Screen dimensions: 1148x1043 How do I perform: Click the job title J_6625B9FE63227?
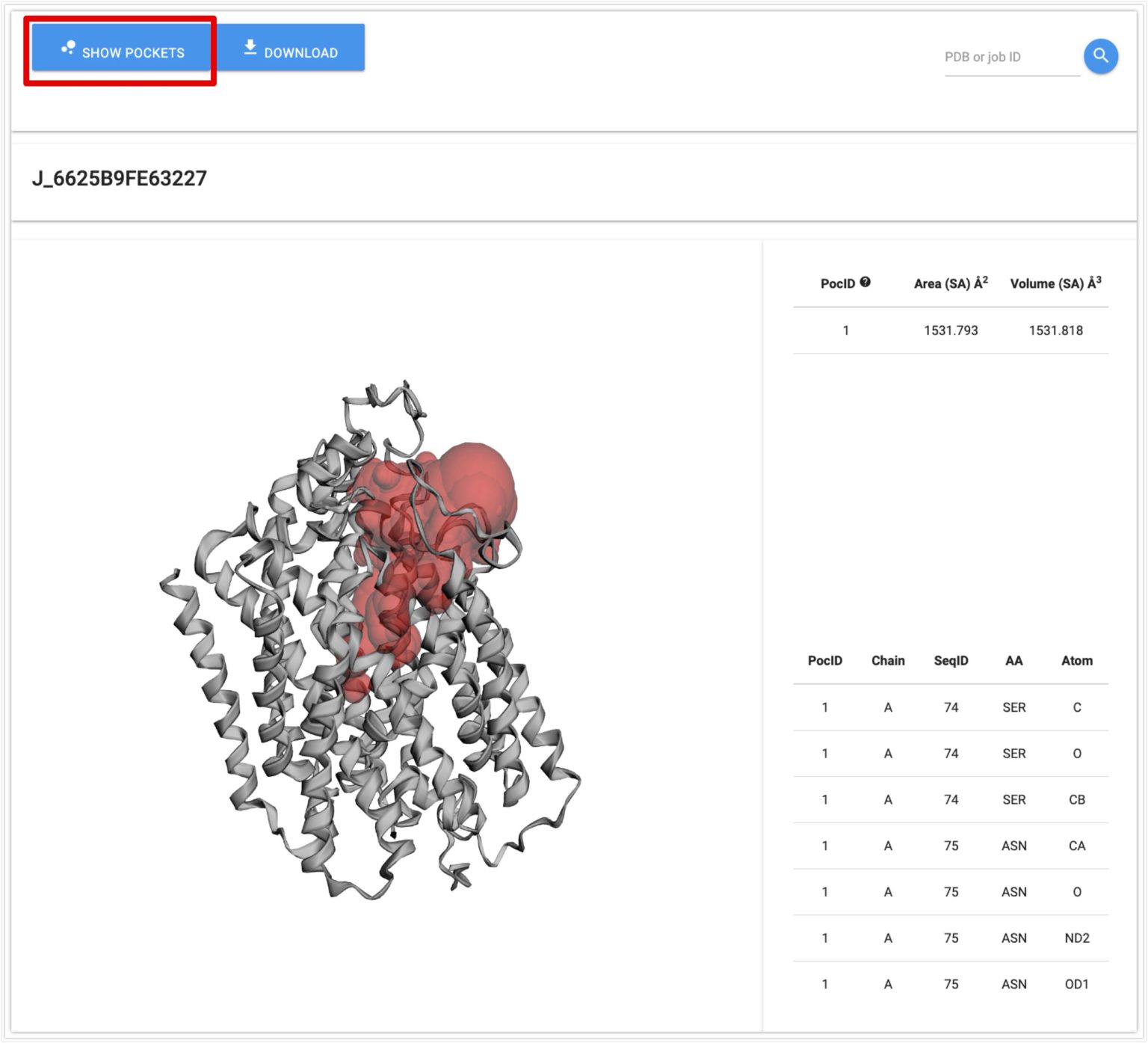[x=121, y=178]
